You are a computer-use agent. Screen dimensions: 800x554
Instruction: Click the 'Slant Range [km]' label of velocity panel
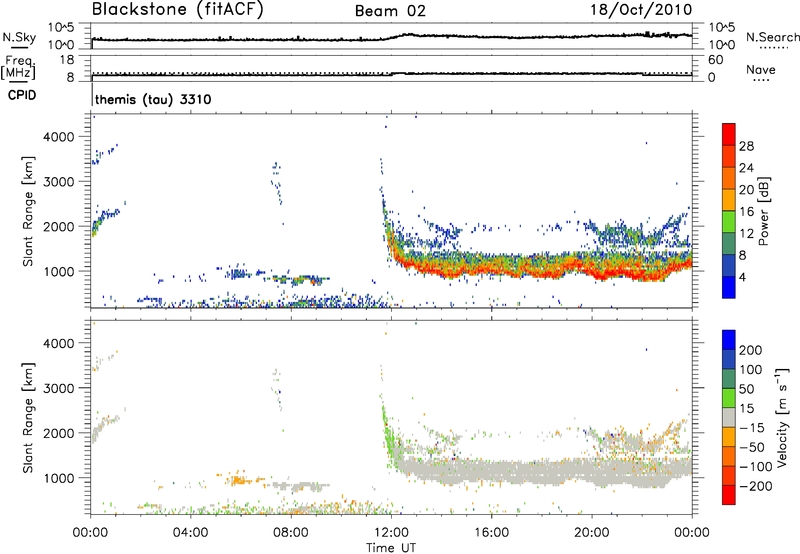point(28,418)
